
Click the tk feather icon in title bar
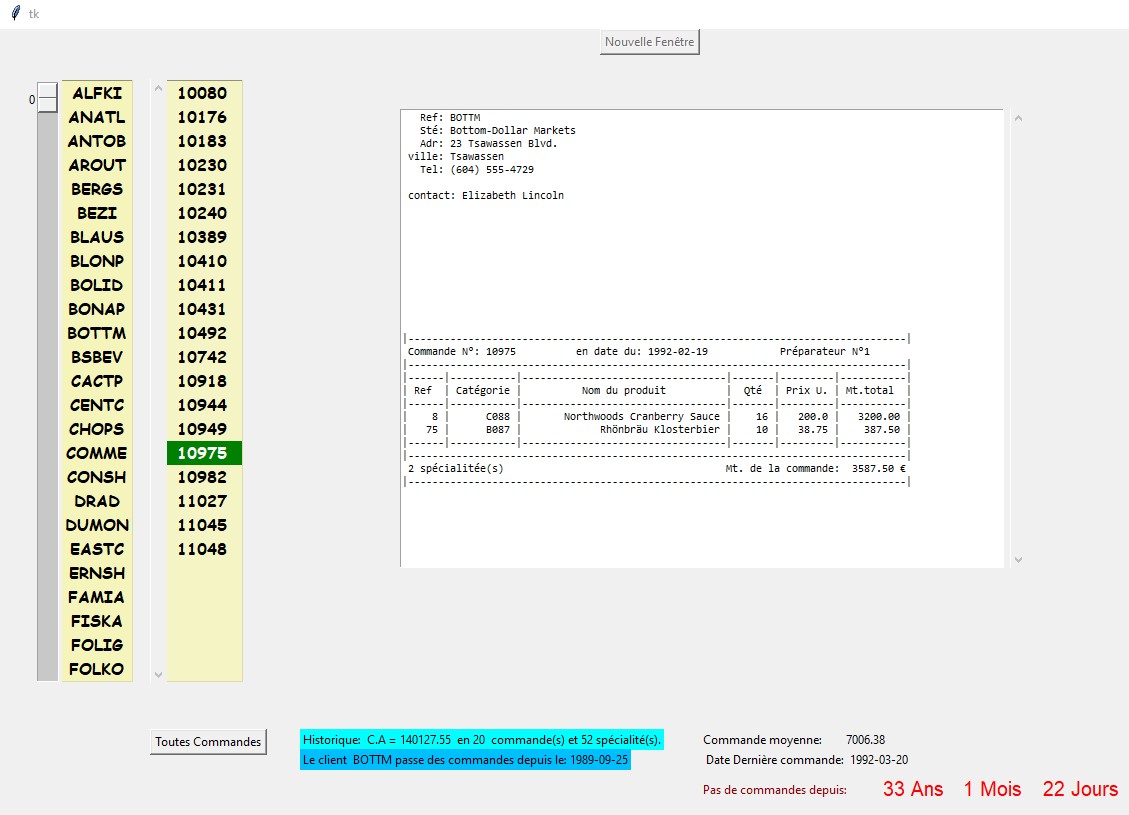pyautogui.click(x=15, y=13)
